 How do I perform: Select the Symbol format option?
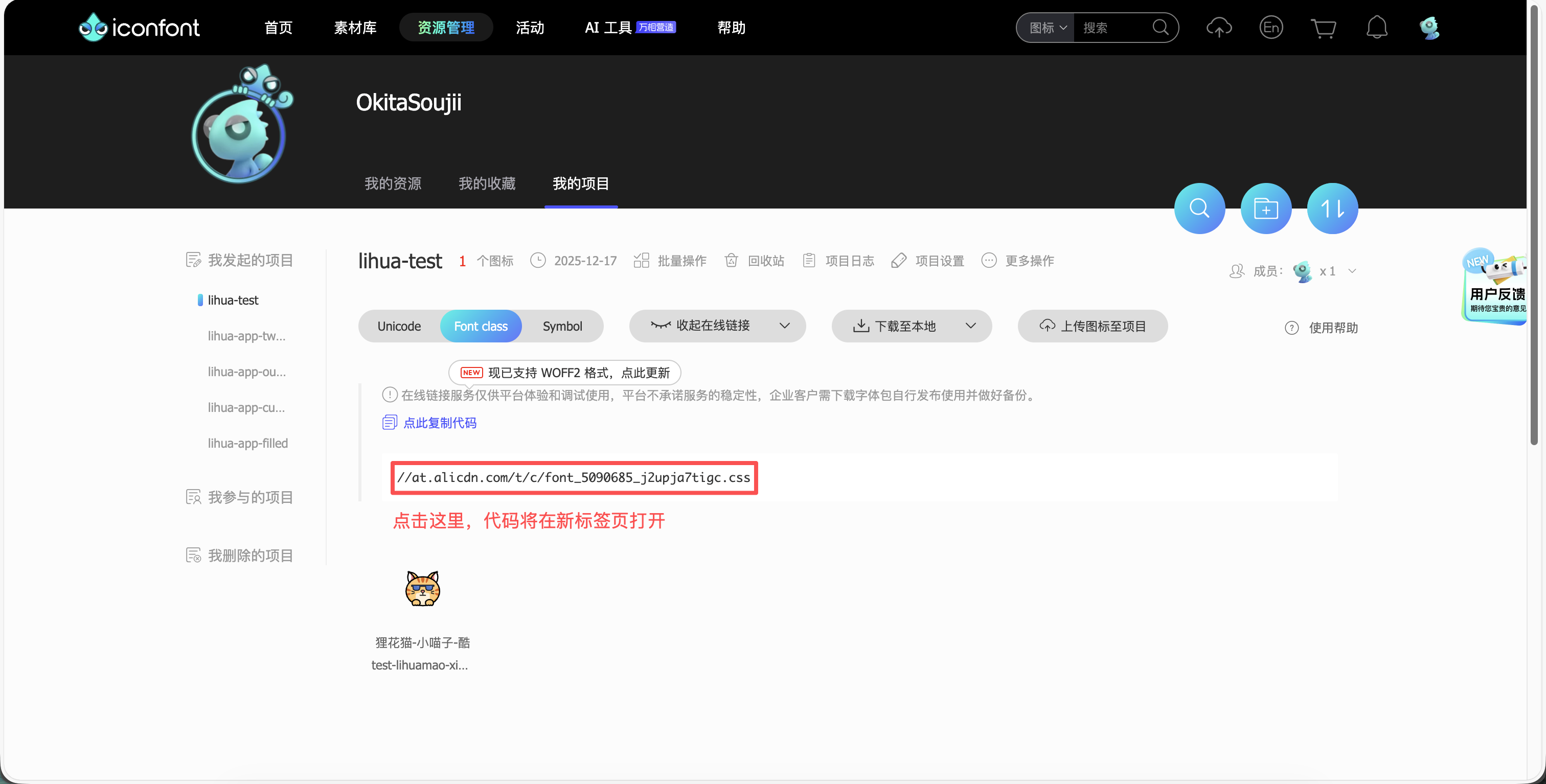pyautogui.click(x=562, y=326)
